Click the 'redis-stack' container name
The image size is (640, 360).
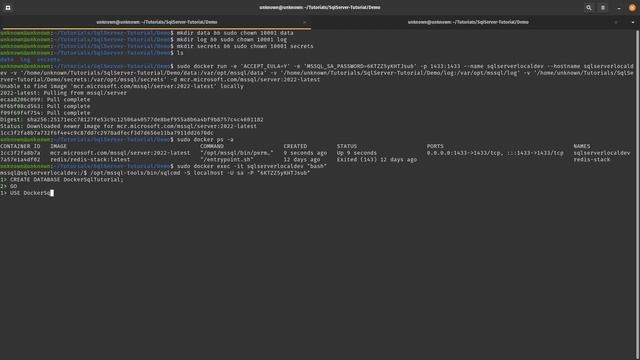click(x=592, y=160)
